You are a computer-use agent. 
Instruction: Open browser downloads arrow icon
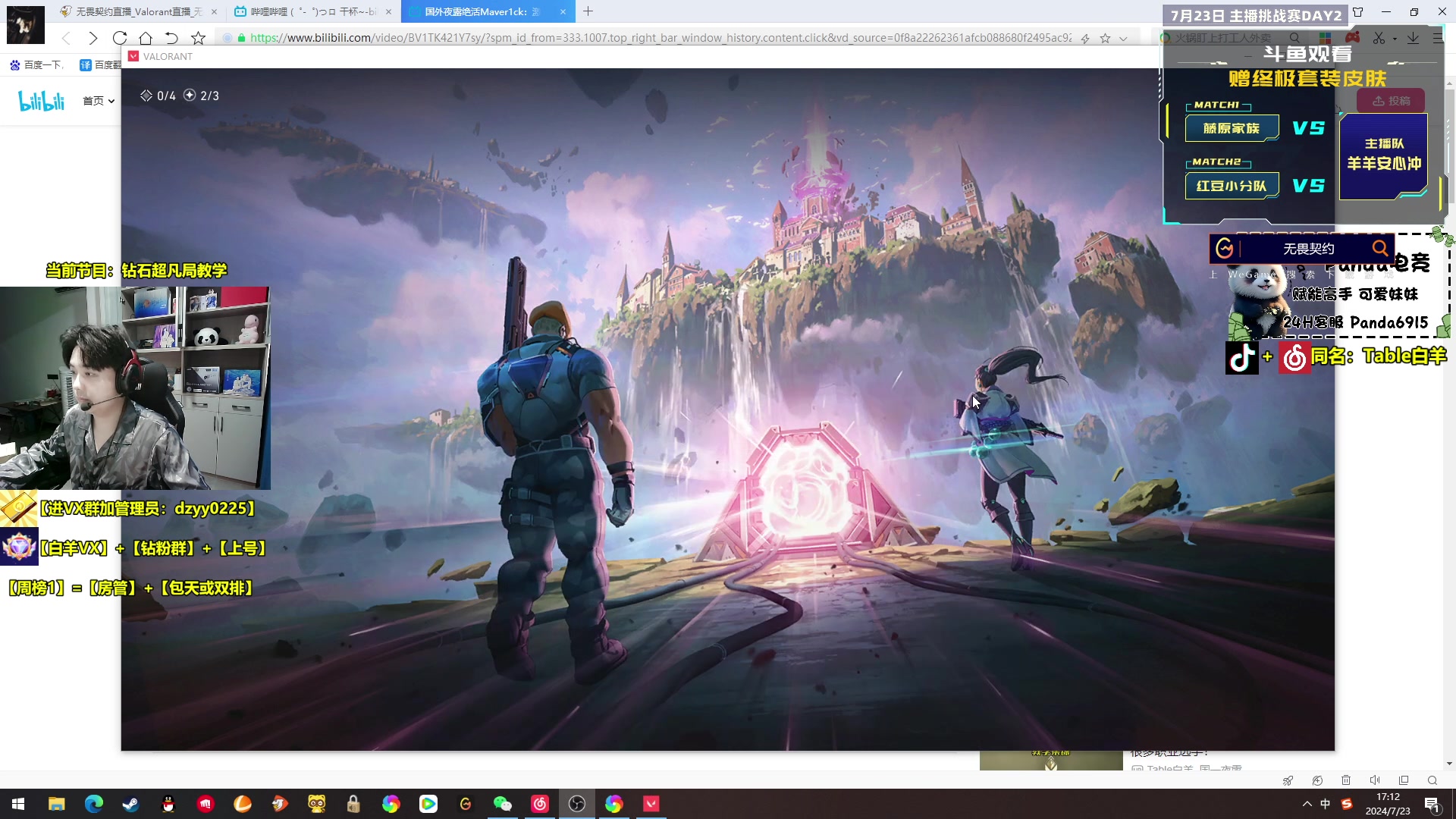(x=1413, y=38)
